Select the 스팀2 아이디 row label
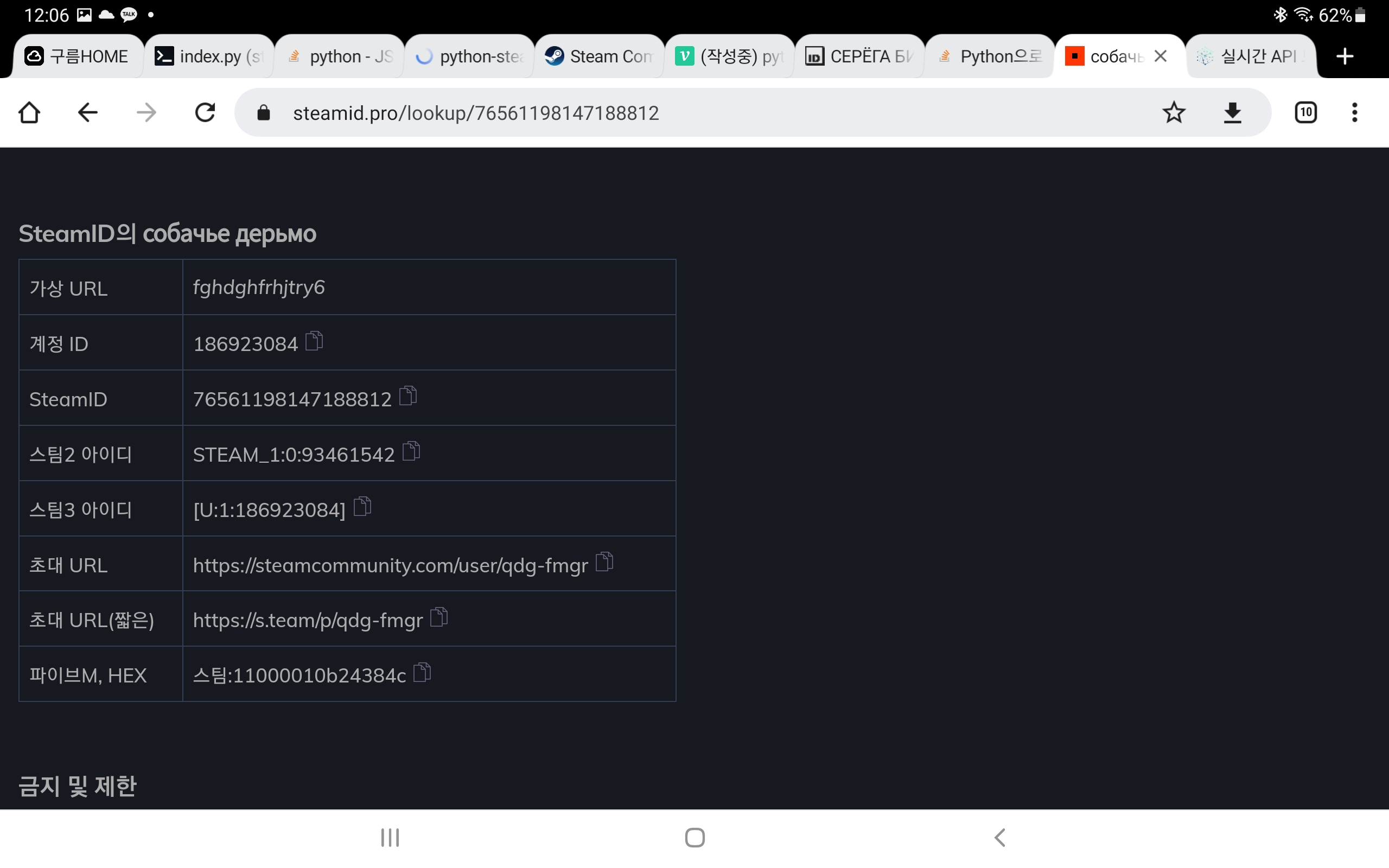The width and height of the screenshot is (1389, 868). [x=81, y=454]
